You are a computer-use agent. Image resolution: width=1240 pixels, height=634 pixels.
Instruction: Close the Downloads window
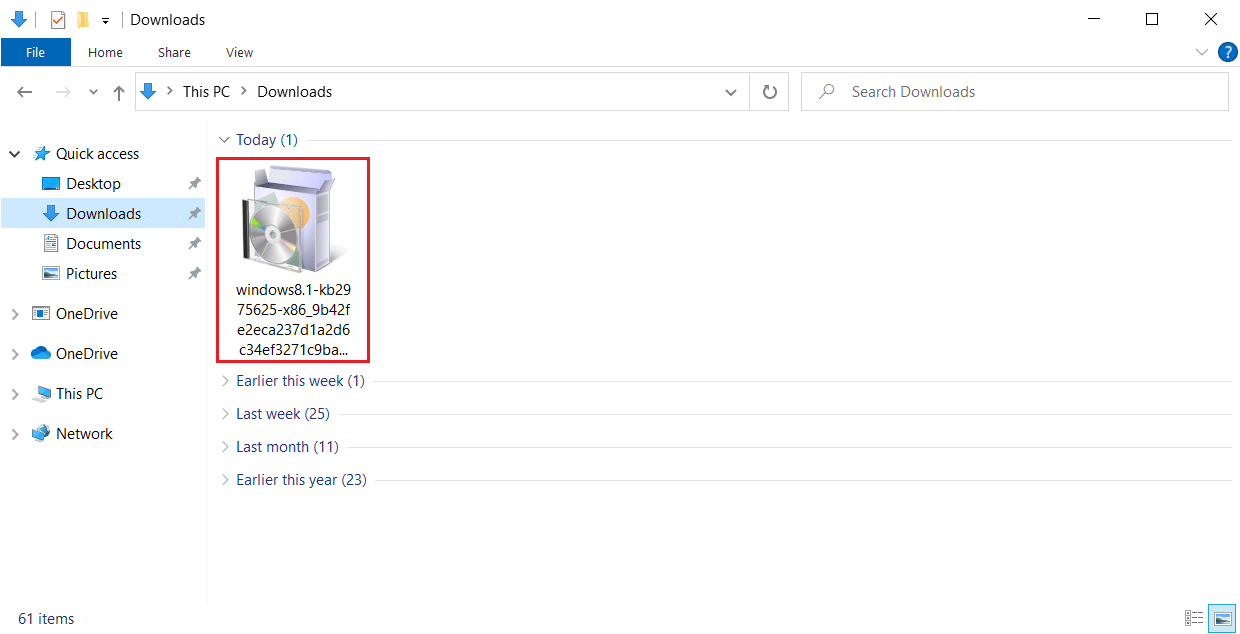pos(1211,19)
